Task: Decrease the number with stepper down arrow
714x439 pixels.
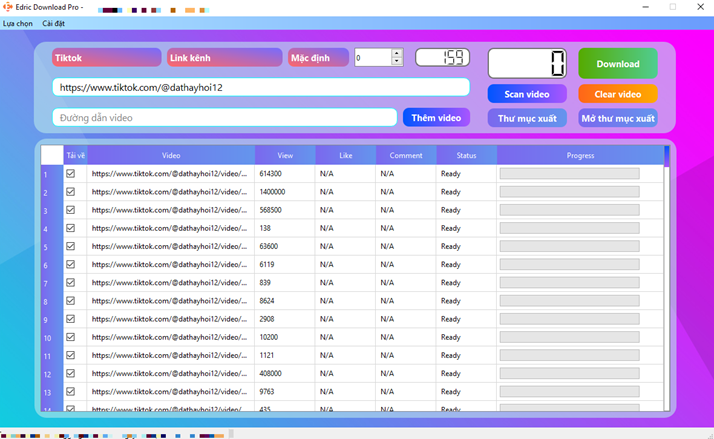Action: point(397,62)
